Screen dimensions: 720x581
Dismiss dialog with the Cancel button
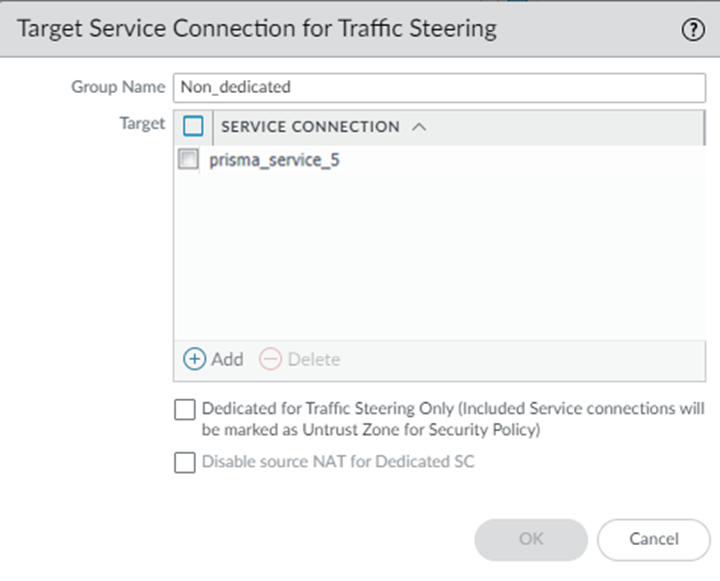click(653, 539)
